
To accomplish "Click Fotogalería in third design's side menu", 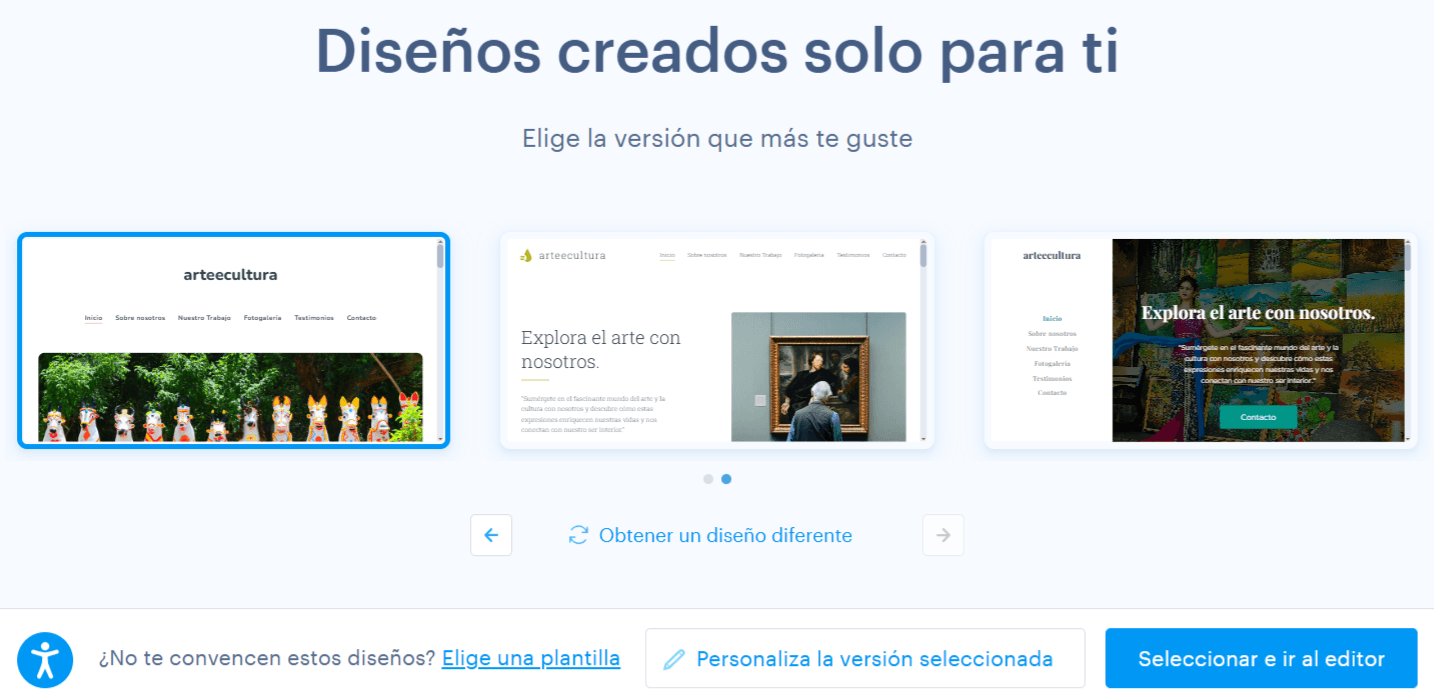I will [x=1052, y=364].
